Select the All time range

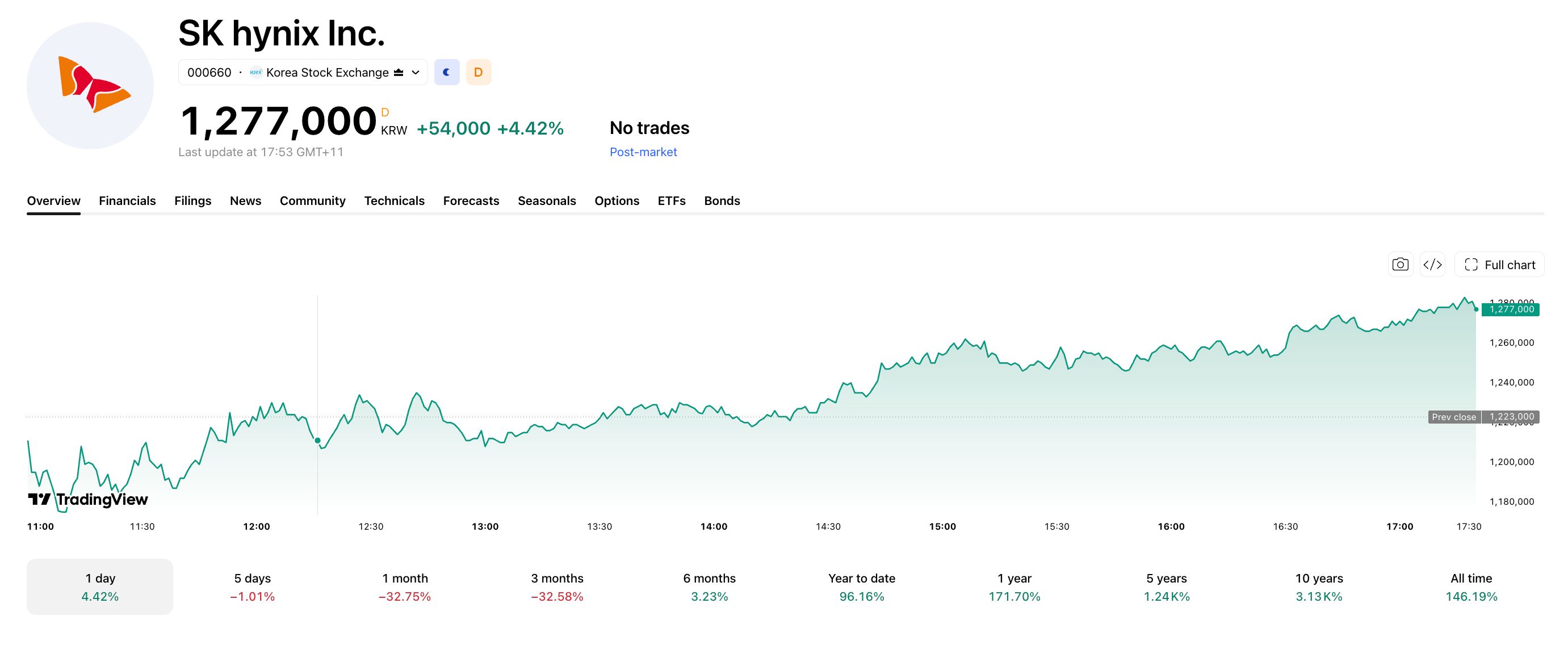click(x=1471, y=587)
